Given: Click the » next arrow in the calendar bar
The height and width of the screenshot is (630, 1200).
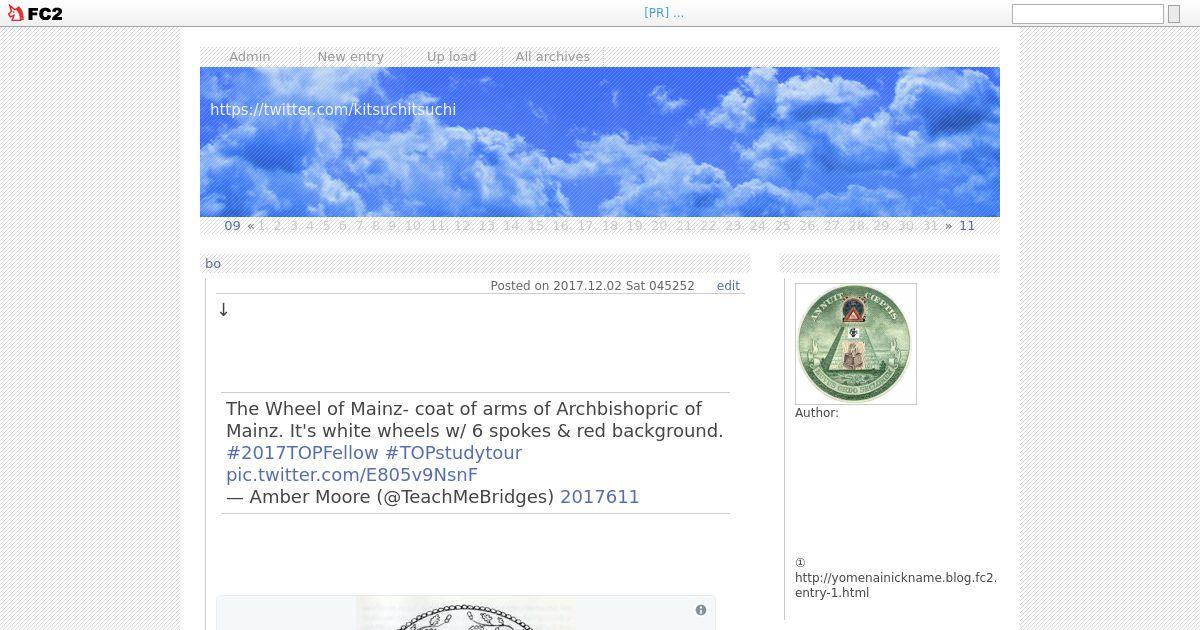Looking at the screenshot, I should tap(949, 226).
